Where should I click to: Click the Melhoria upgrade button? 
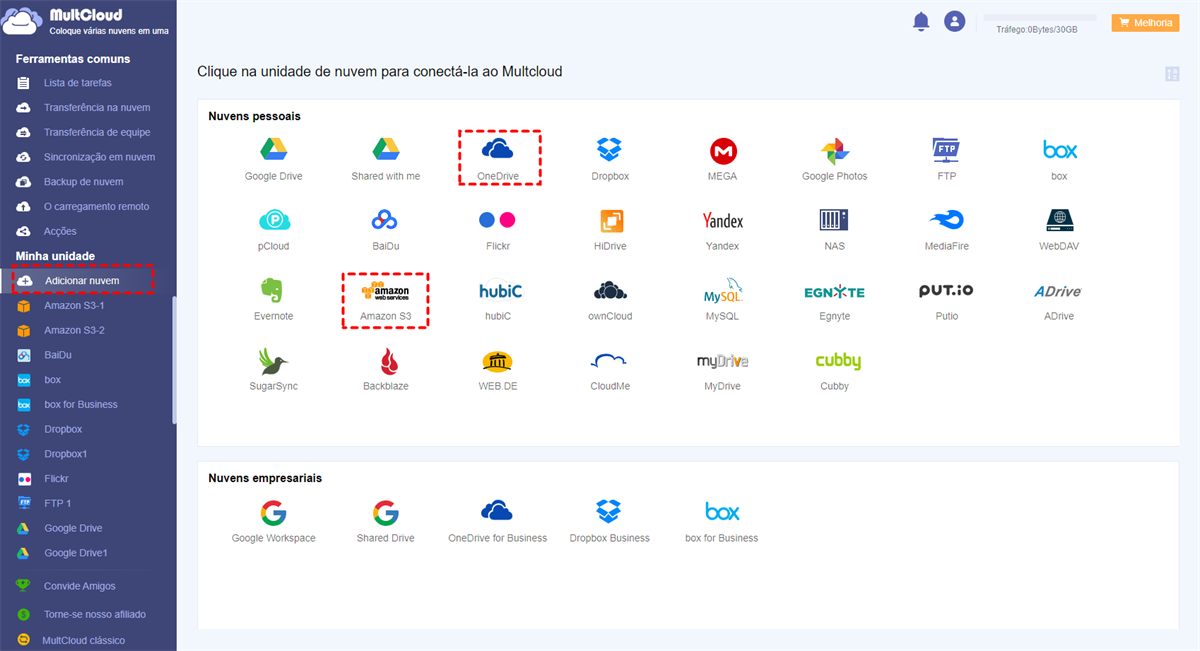pos(1145,22)
